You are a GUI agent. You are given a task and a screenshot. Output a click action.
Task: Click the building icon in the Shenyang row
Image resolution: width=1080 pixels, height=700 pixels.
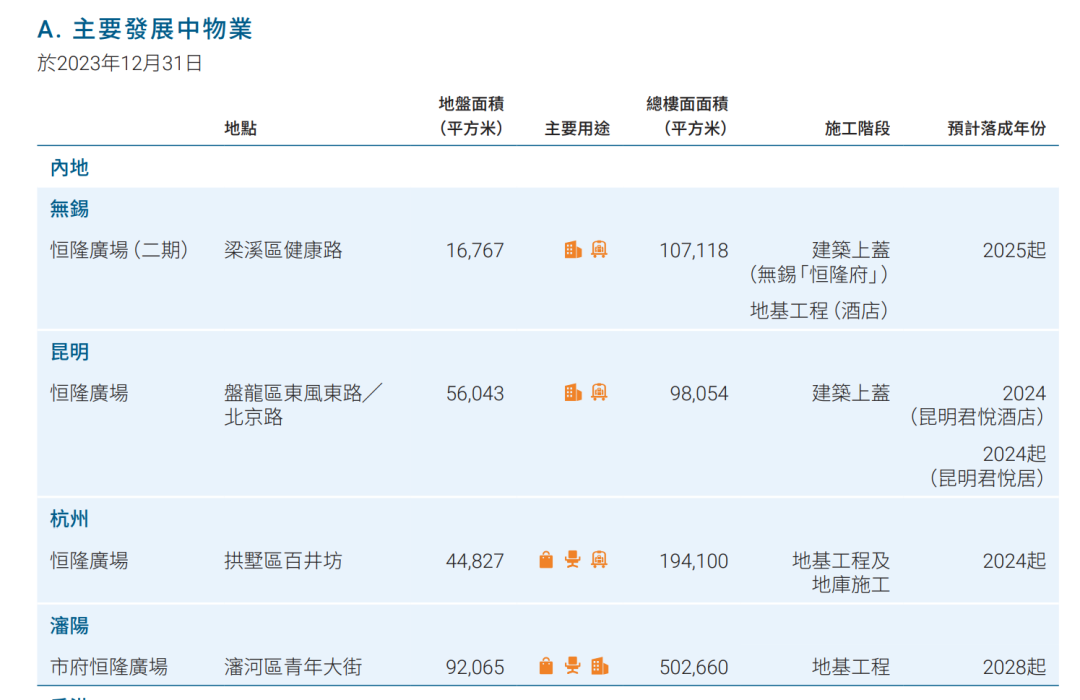coord(599,666)
